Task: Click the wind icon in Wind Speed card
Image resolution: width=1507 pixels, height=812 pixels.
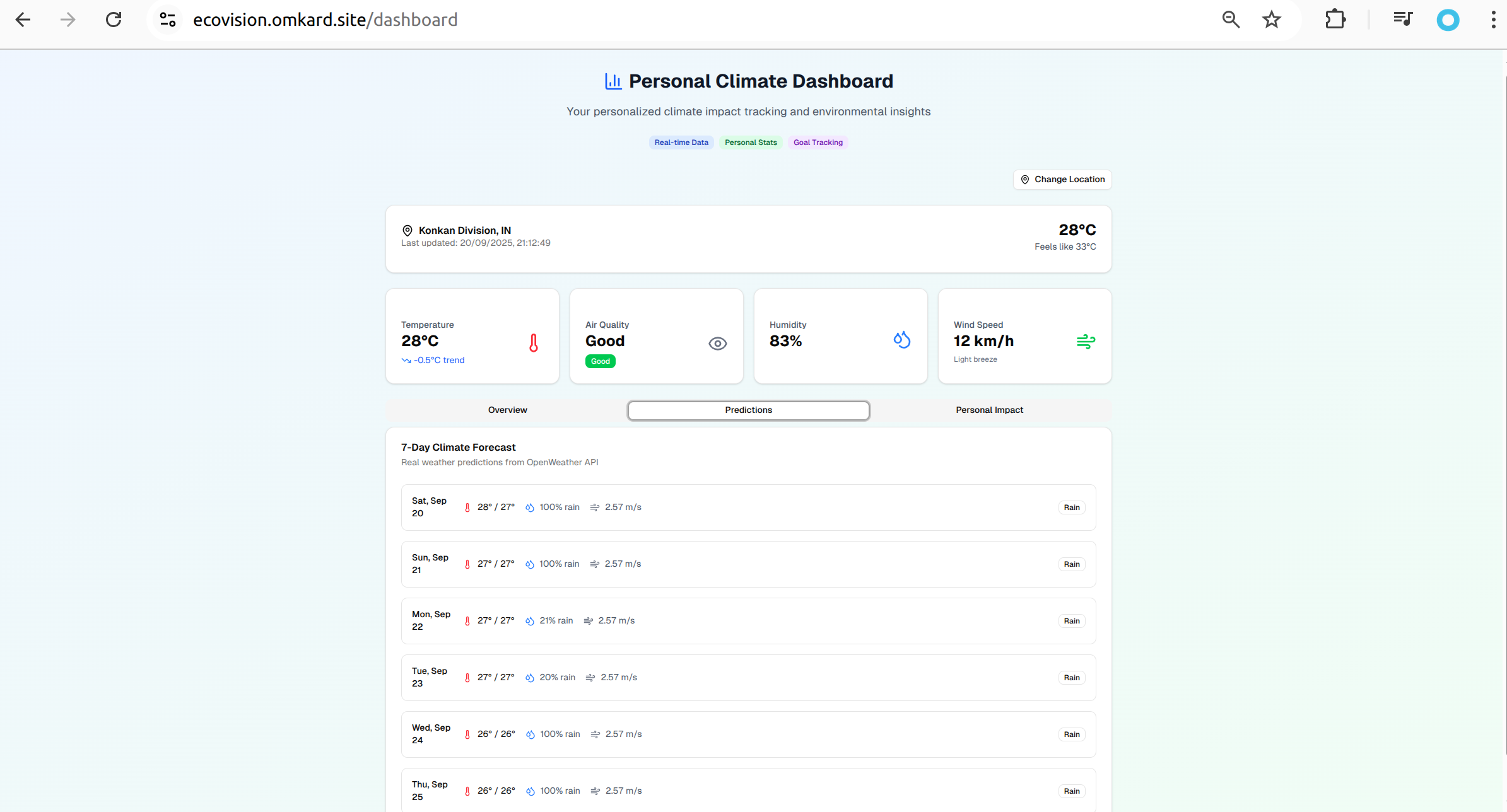Action: 1085,341
